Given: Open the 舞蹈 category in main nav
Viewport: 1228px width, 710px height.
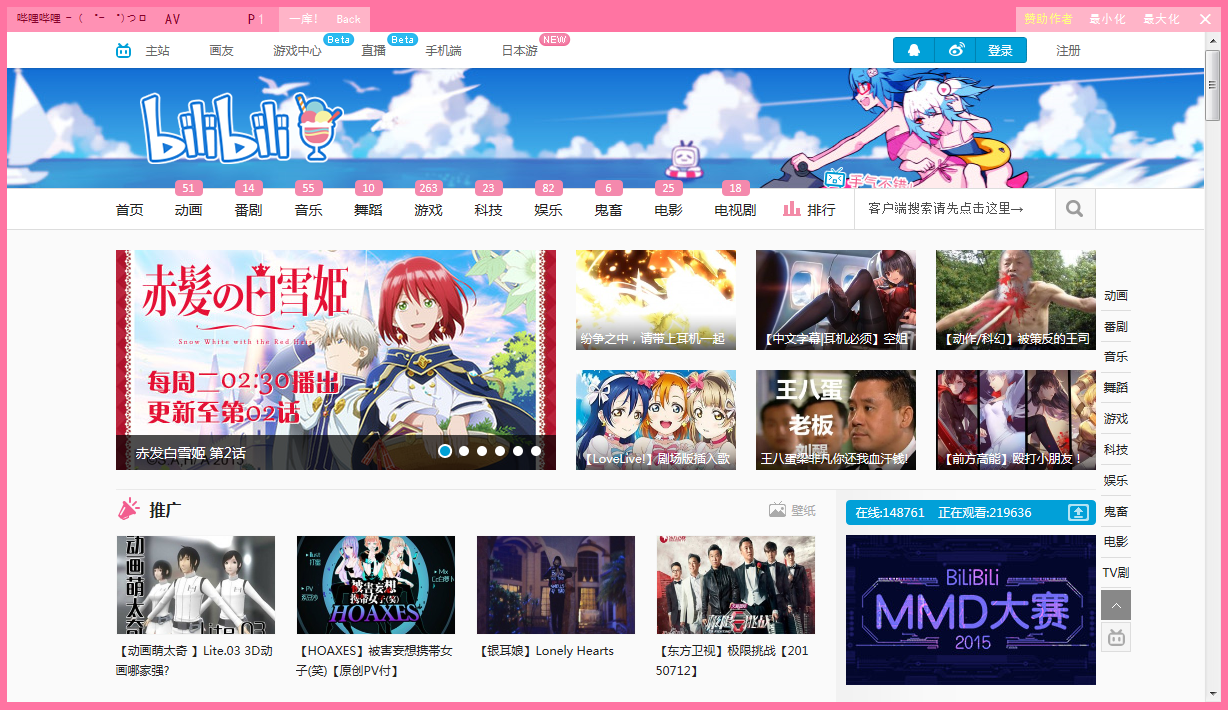Looking at the screenshot, I should [368, 210].
